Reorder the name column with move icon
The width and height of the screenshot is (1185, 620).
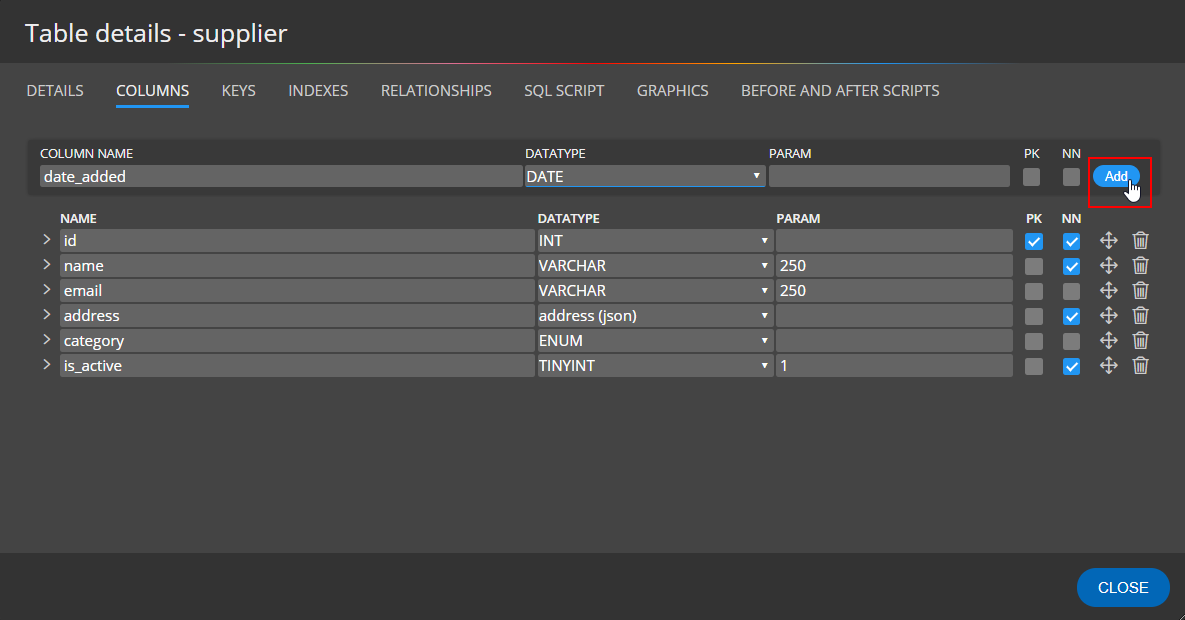point(1109,265)
